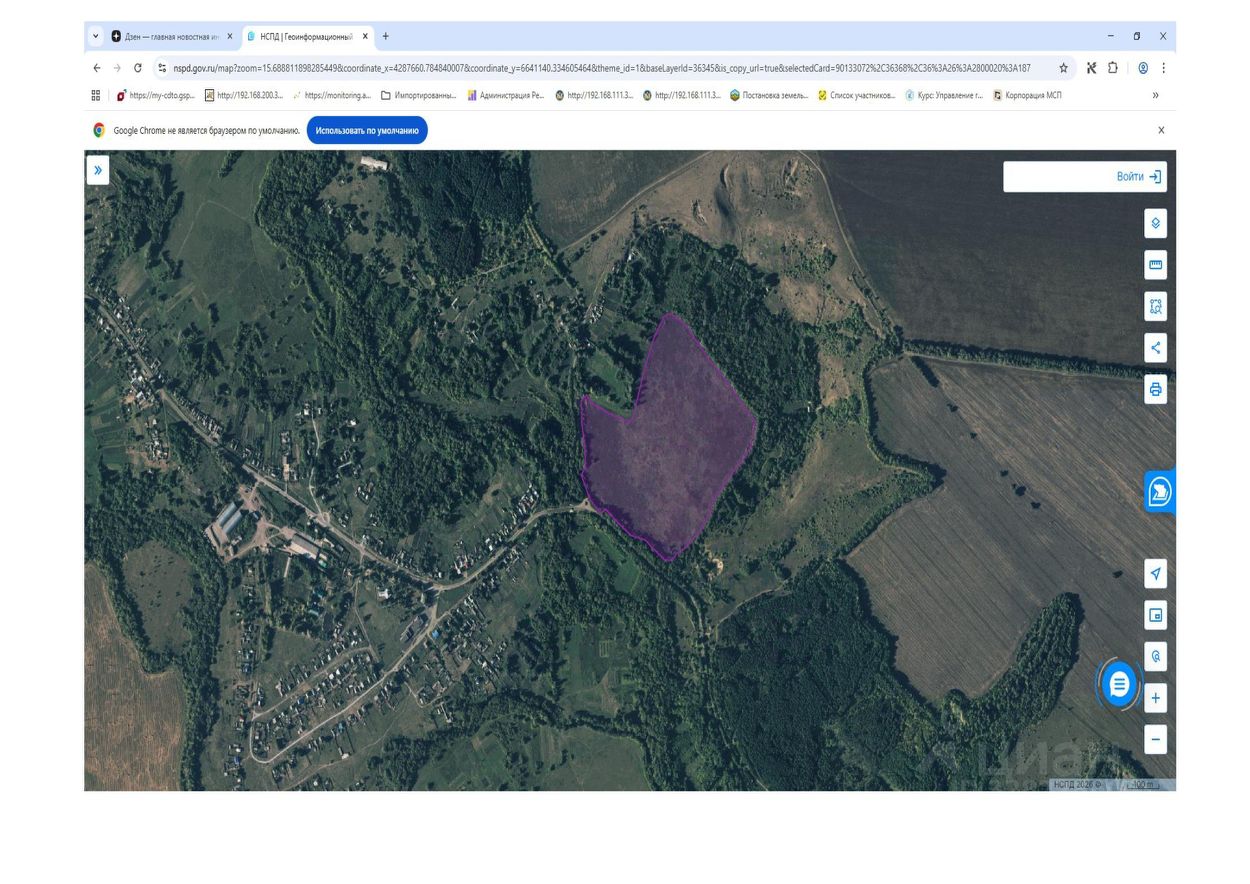This screenshot has height=884, width=1250.
Task: Open the Администрация Ре bookmark
Action: pyautogui.click(x=506, y=95)
